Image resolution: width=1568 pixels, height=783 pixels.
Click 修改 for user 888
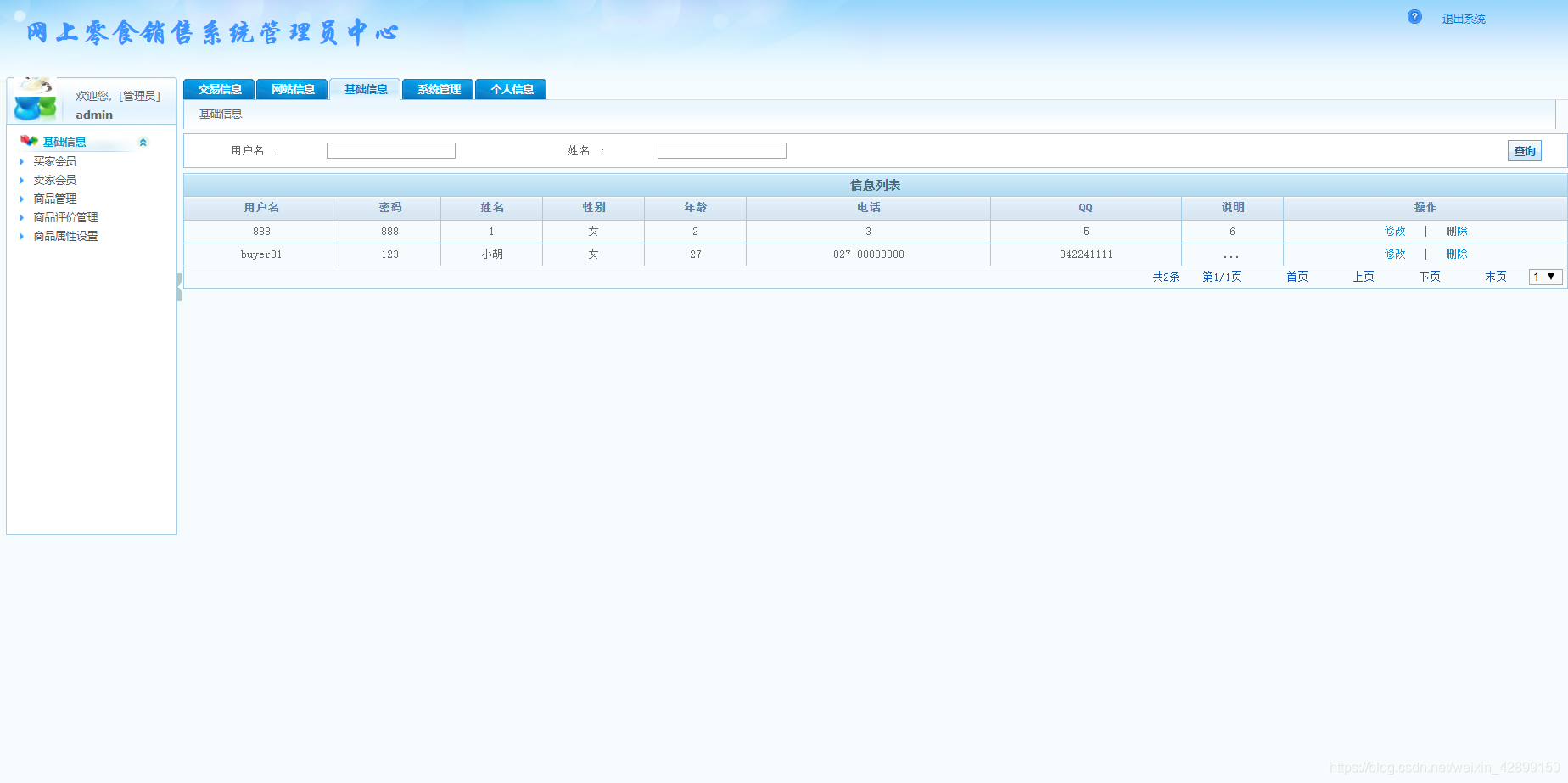1395,231
